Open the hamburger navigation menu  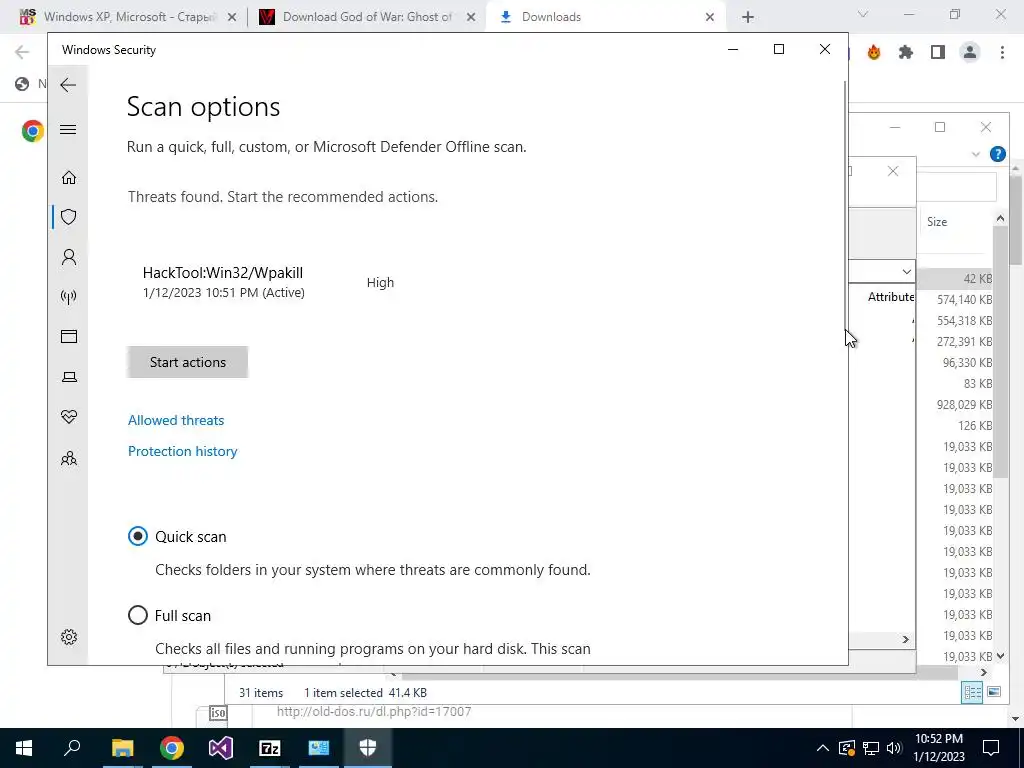tap(68, 129)
